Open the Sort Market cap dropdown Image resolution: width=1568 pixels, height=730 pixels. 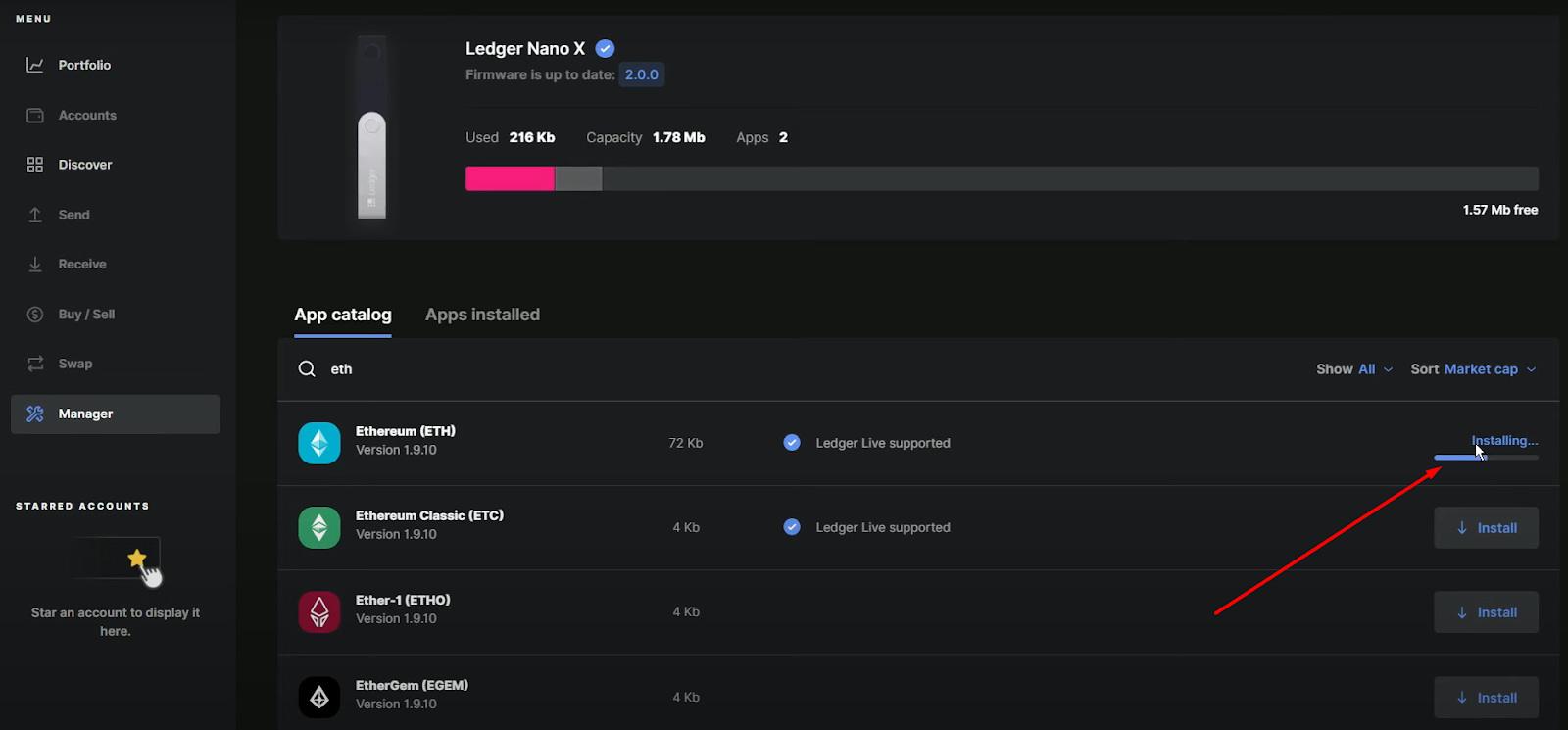[1473, 369]
